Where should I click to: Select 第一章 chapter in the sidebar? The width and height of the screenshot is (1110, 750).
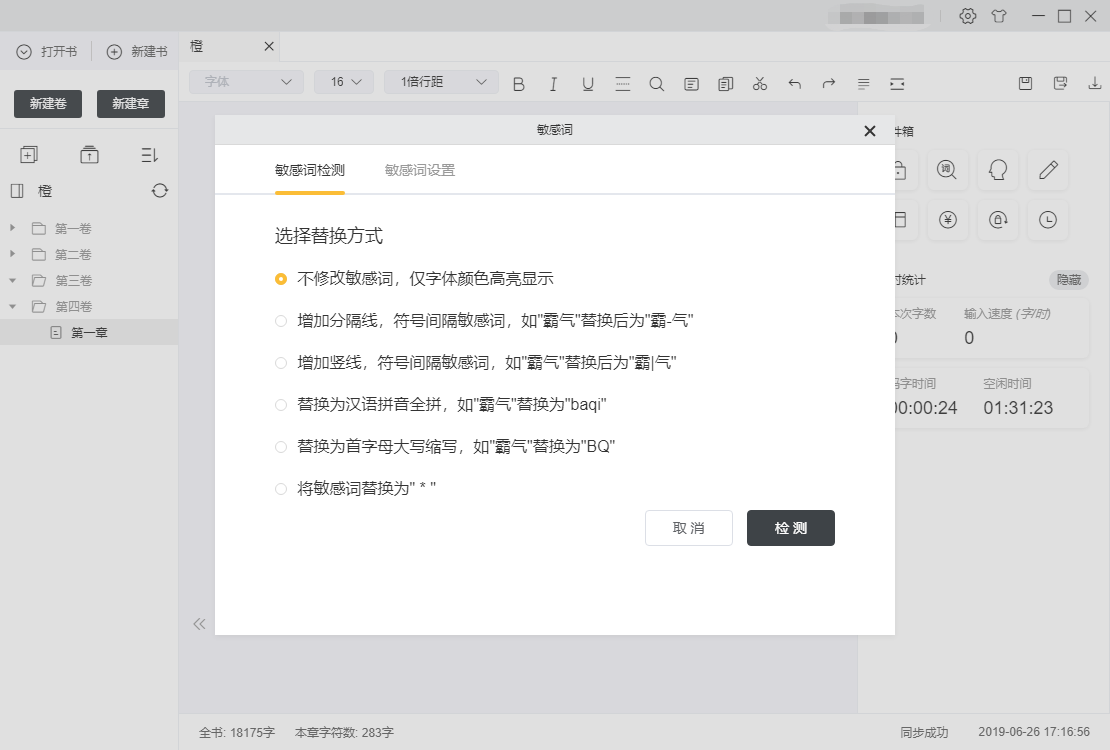pos(89,331)
